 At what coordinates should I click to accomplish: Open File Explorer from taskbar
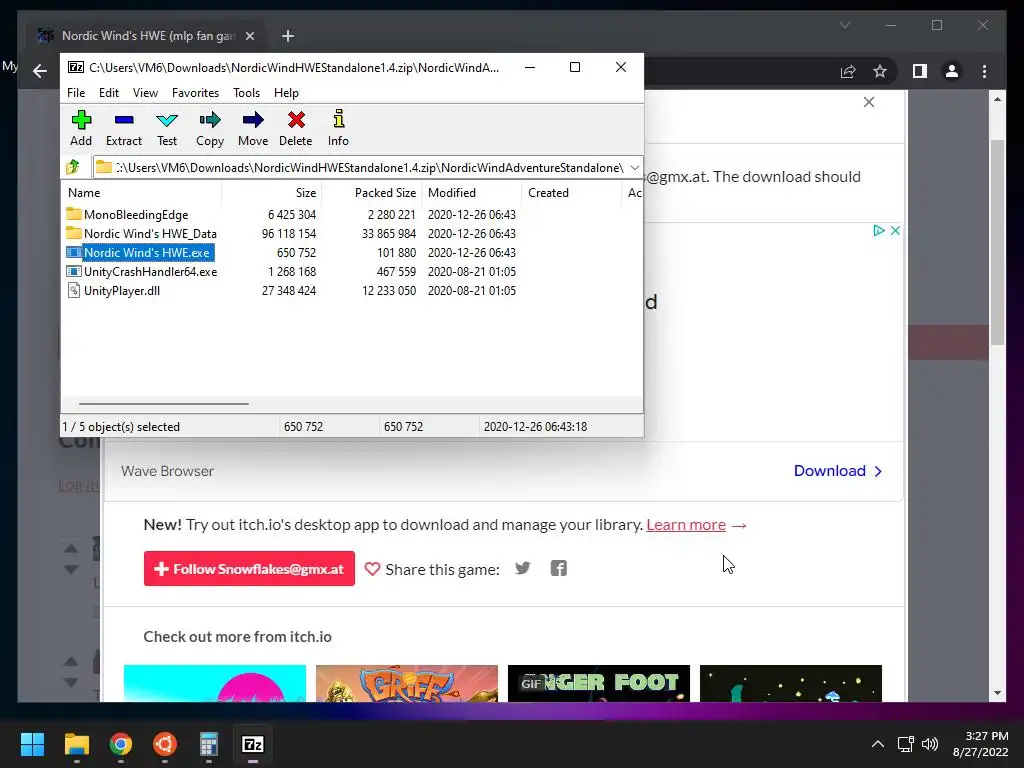point(76,744)
